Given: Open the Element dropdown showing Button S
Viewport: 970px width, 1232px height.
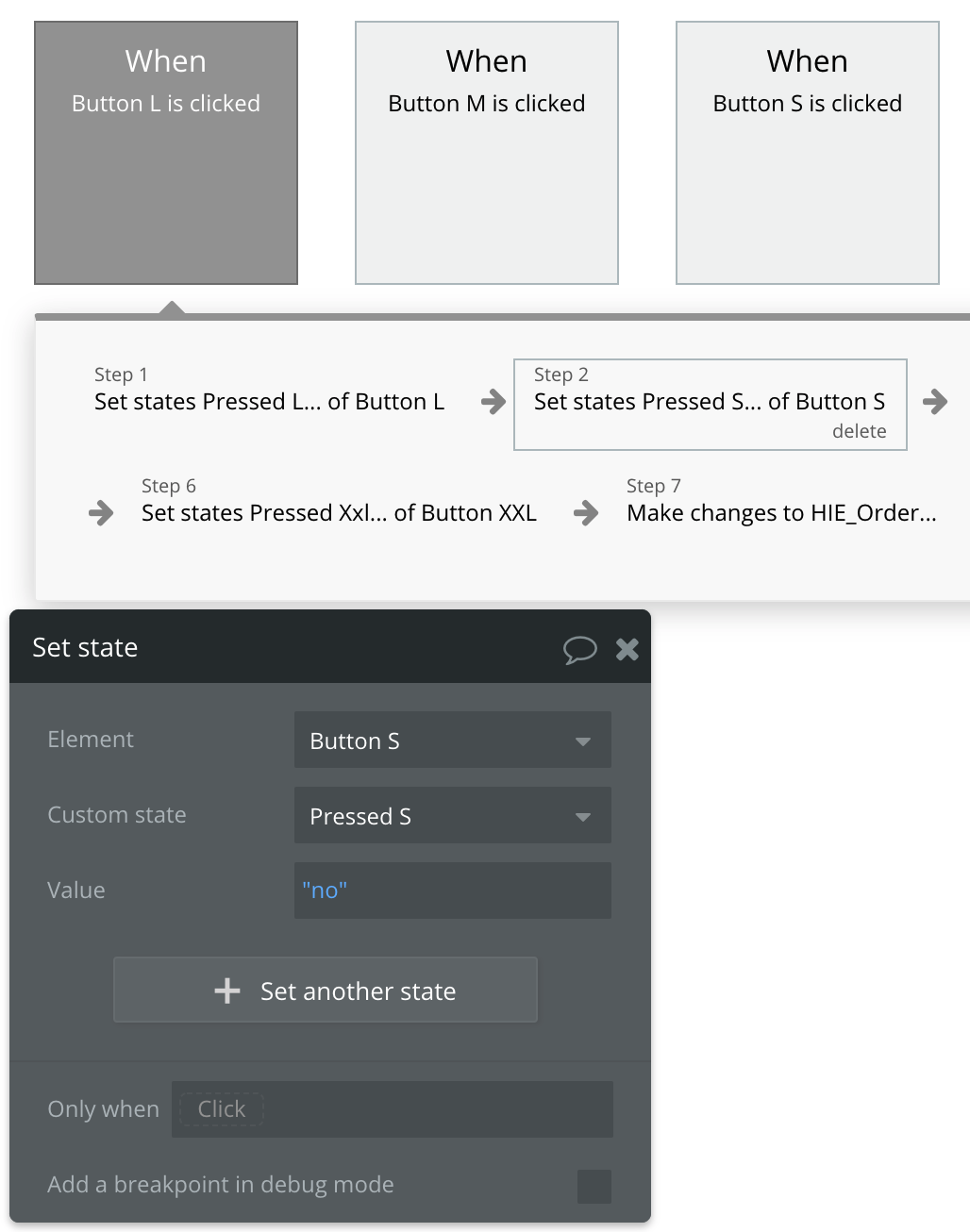Looking at the screenshot, I should 452,741.
